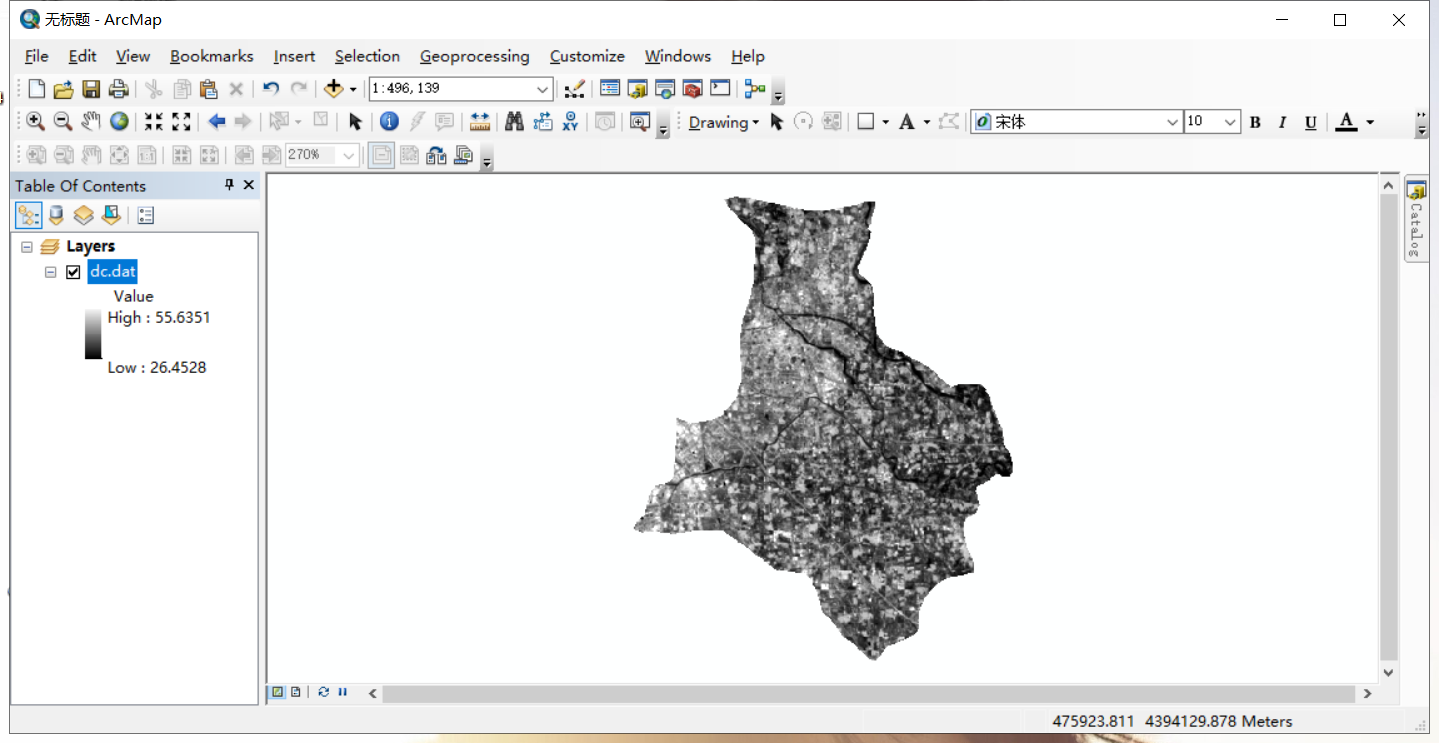Zoom to Full Extent globe
Viewport: 1439px width, 743px height.
click(119, 122)
